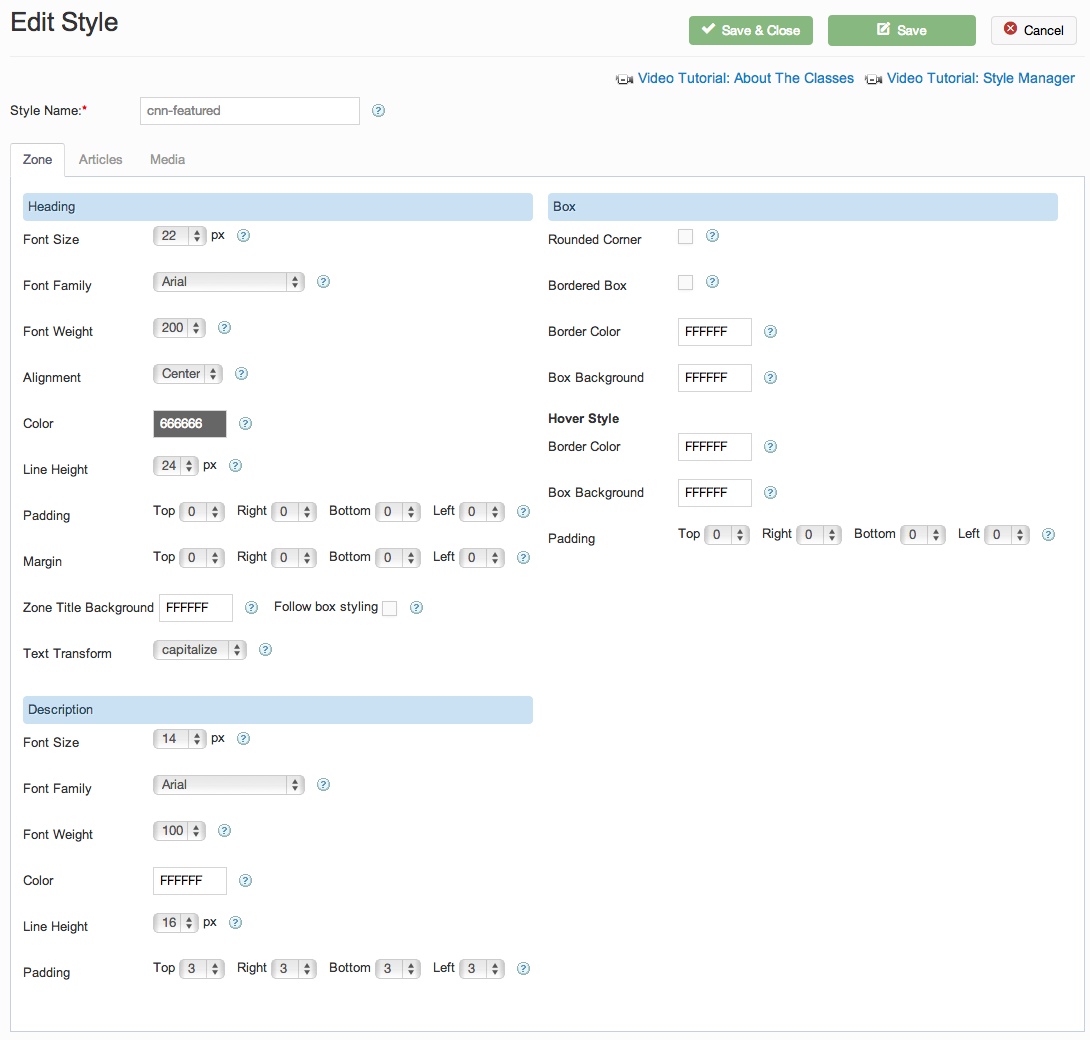The height and width of the screenshot is (1040, 1090).
Task: Show help for Description Font Size
Action: click(243, 738)
